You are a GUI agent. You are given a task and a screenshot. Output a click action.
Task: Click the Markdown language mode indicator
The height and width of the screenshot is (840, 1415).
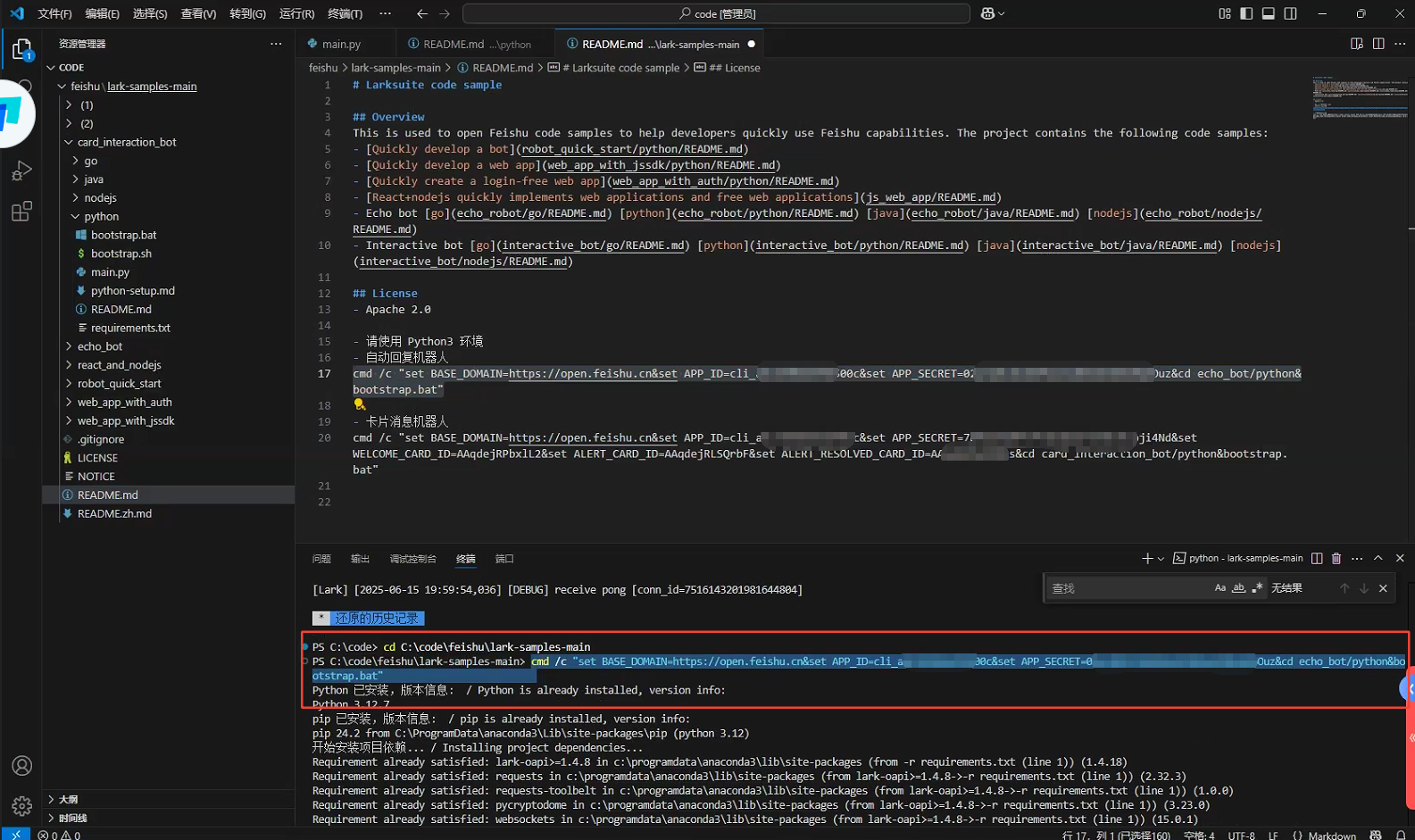[x=1331, y=835]
